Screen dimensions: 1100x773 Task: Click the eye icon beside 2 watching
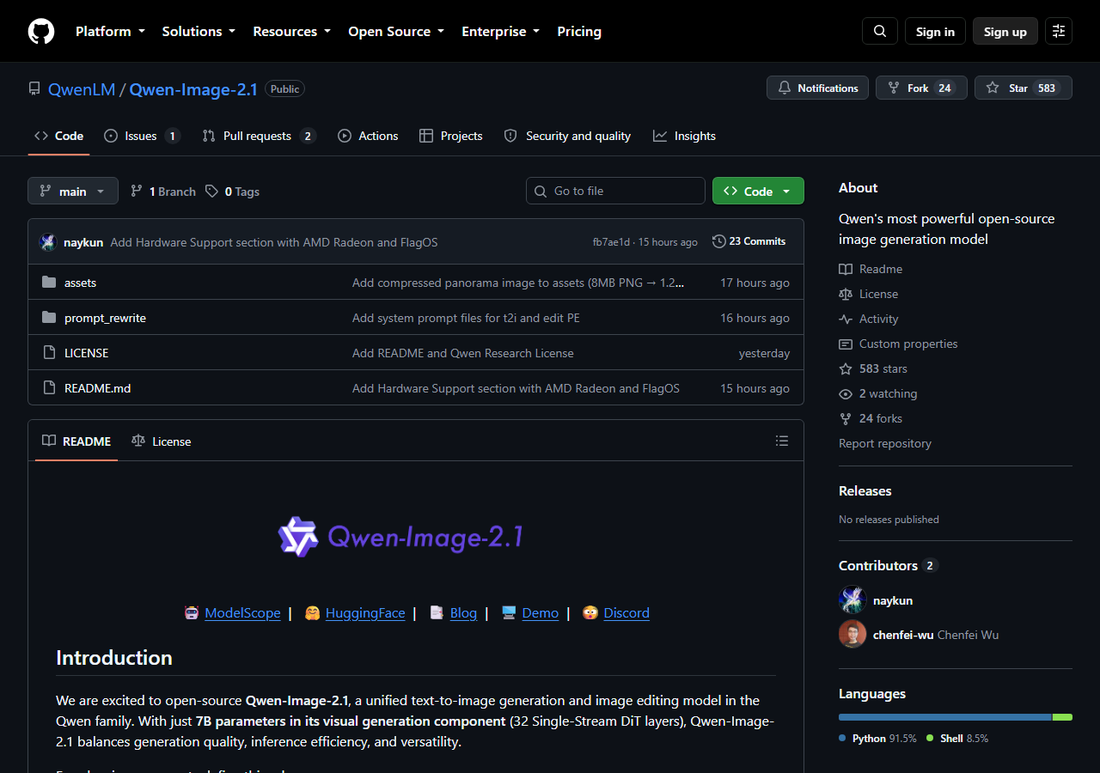(845, 394)
